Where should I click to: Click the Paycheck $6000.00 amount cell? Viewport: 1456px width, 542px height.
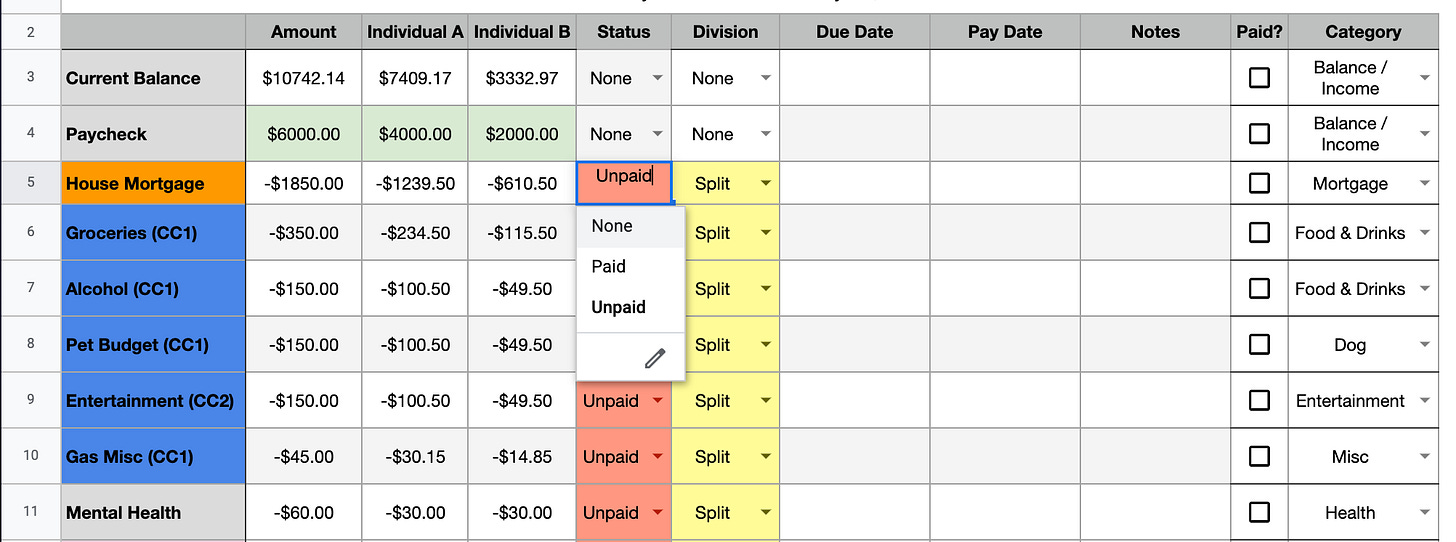coord(304,134)
